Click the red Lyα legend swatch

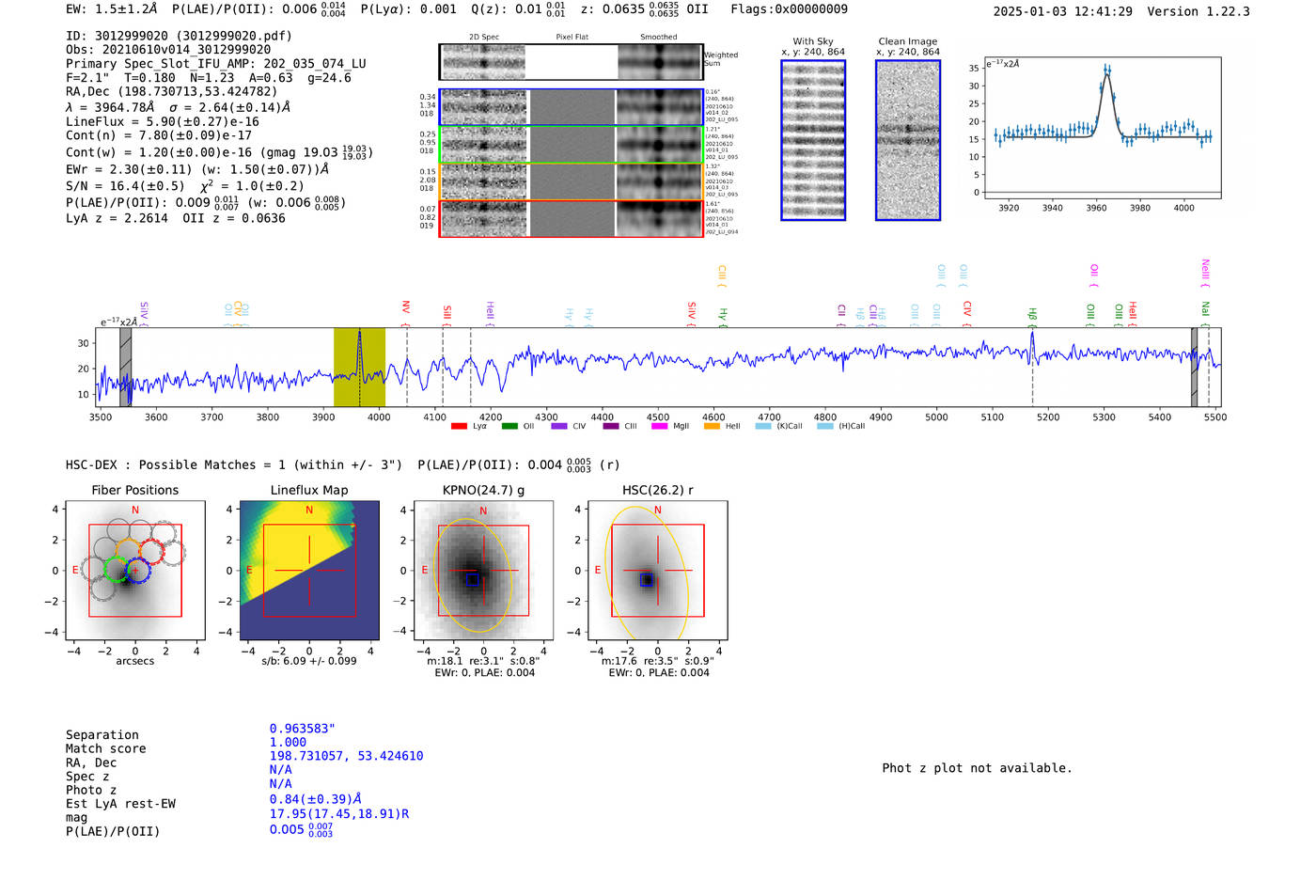(459, 426)
